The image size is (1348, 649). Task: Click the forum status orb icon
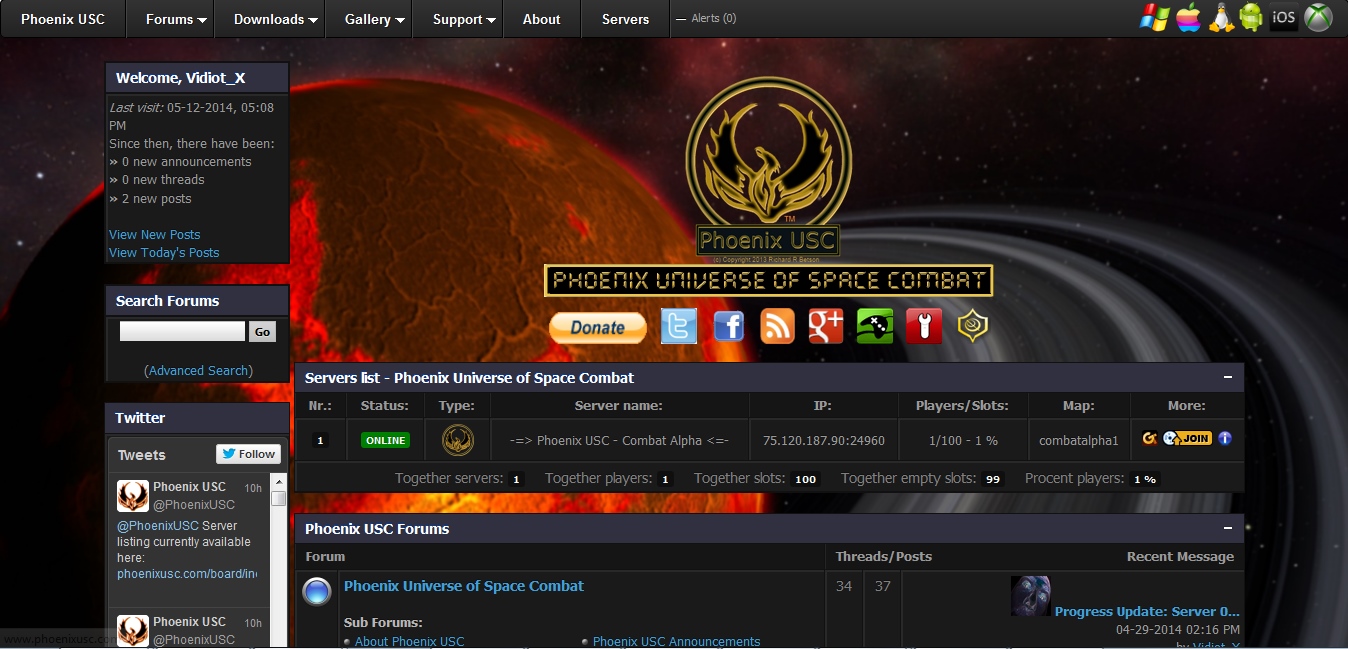[317, 593]
